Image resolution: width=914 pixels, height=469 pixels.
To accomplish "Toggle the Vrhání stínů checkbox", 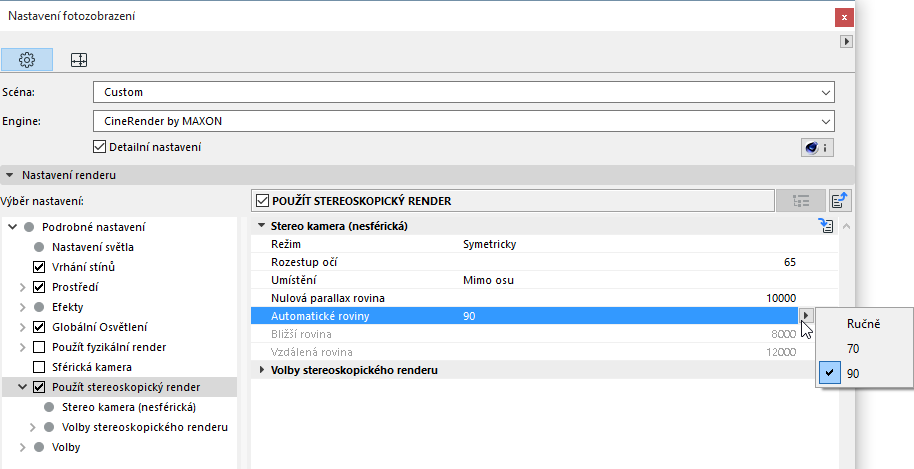I will click(x=39, y=267).
